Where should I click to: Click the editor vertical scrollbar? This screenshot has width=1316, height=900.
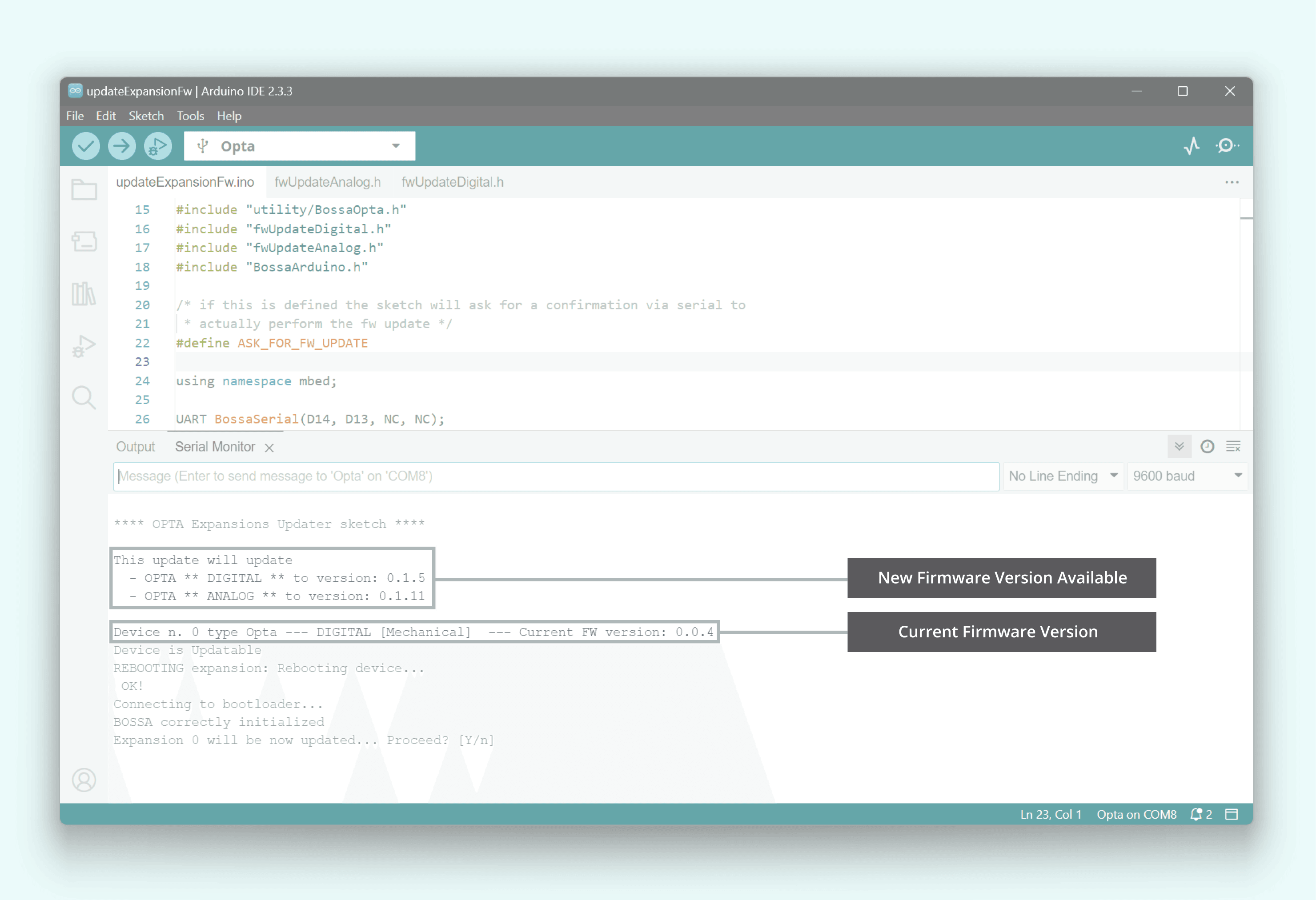tap(1246, 314)
